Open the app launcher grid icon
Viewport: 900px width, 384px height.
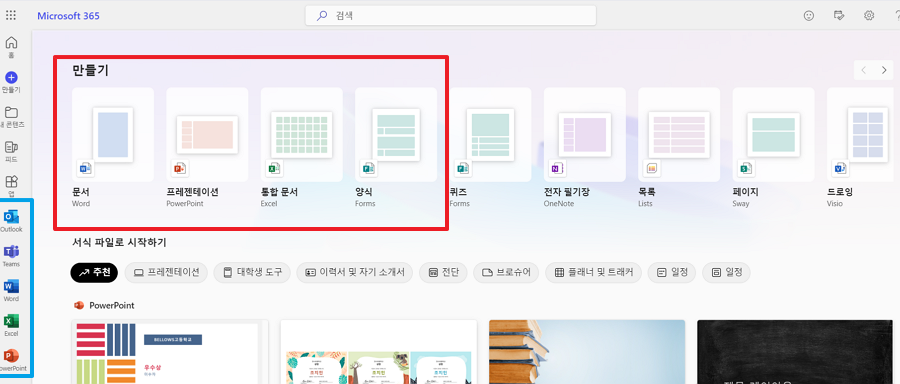pyautogui.click(x=11, y=15)
